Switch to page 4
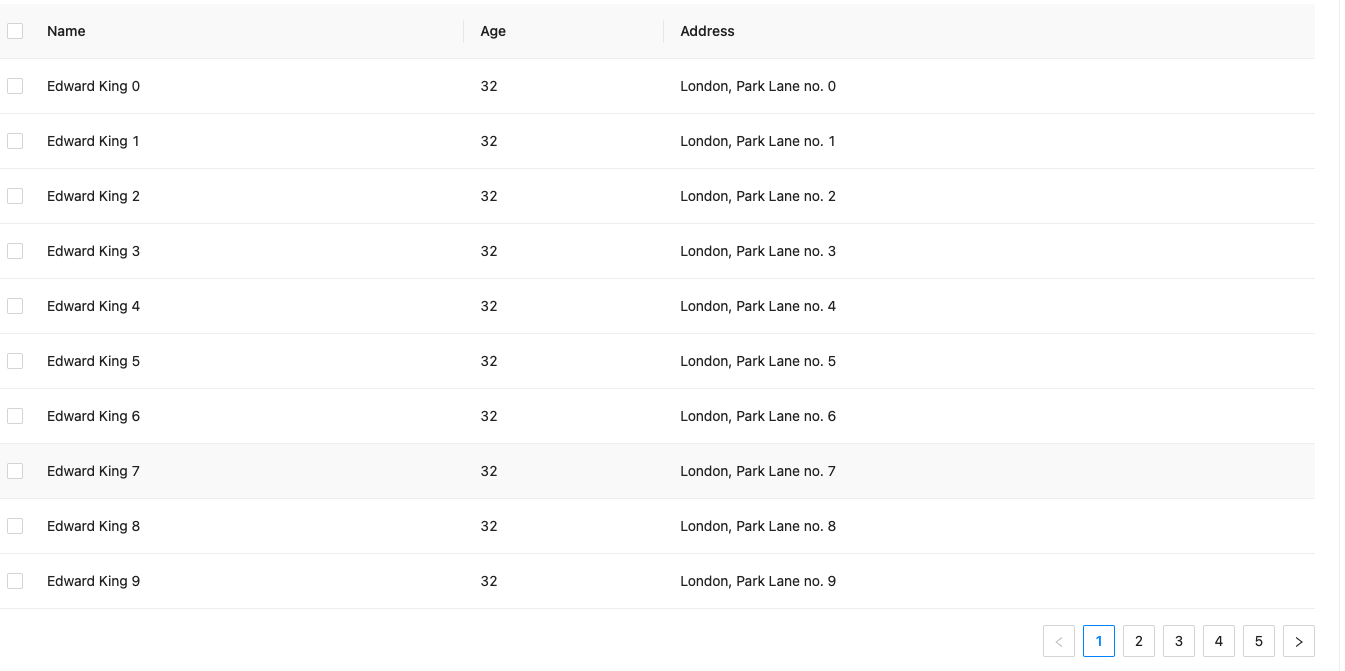The width and height of the screenshot is (1345, 671). coord(1218,642)
